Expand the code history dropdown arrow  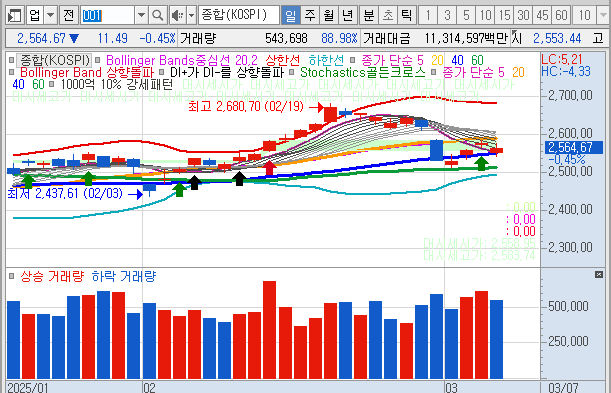(141, 15)
